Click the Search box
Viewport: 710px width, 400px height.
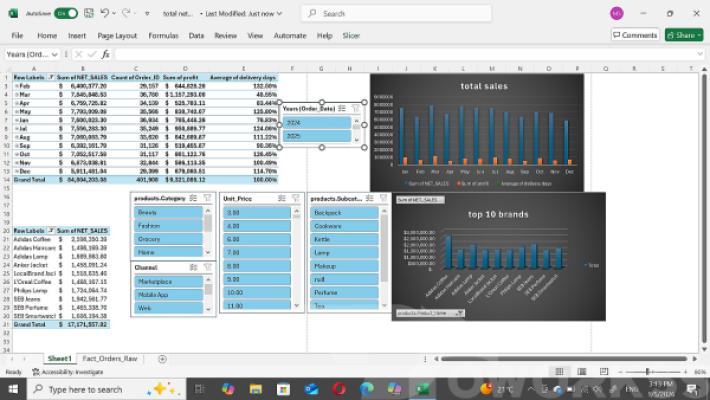396,14
